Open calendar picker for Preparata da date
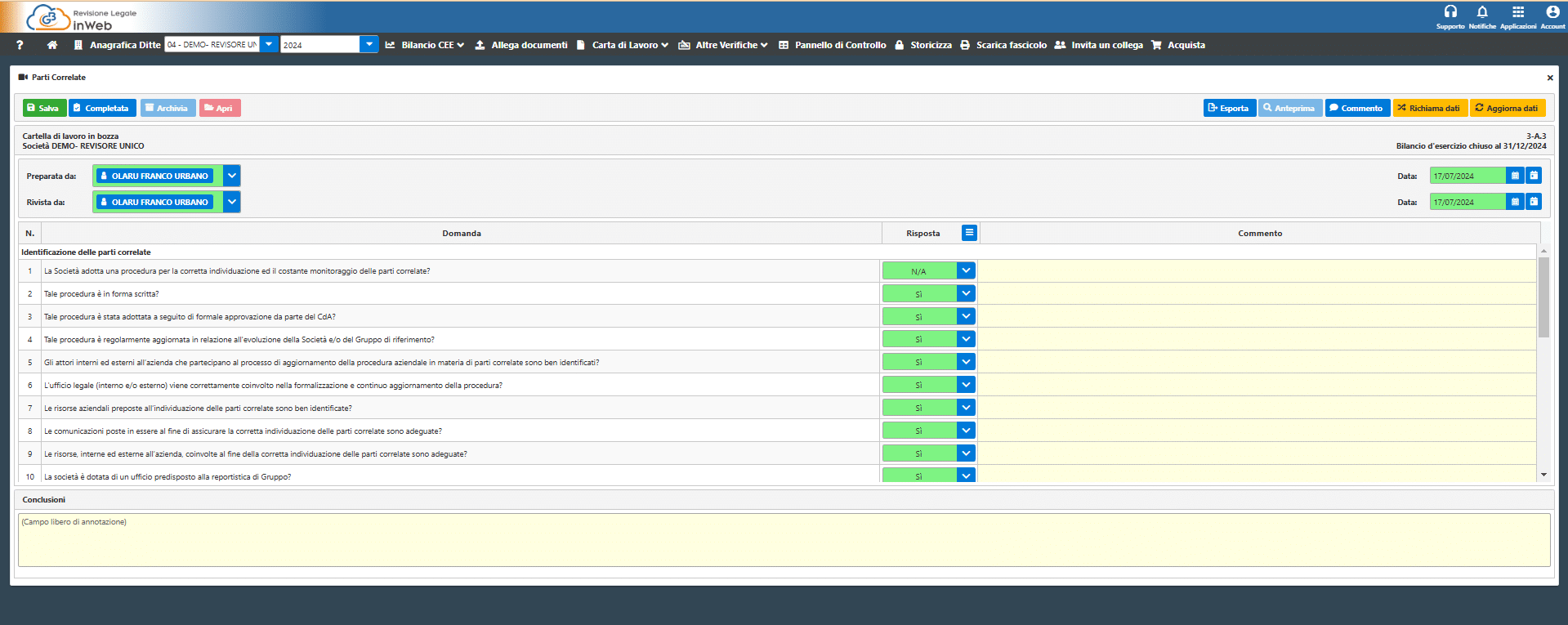This screenshot has width=1568, height=625. pyautogui.click(x=1516, y=176)
